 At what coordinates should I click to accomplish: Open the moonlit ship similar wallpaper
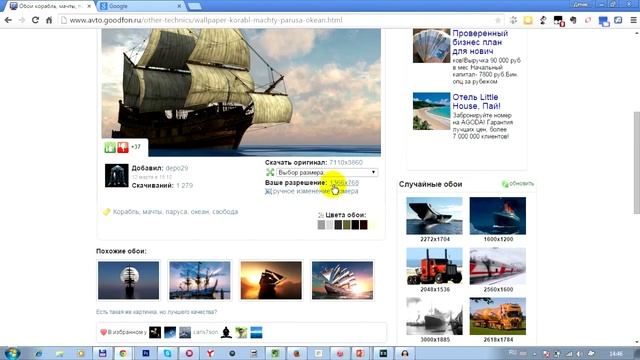tap(129, 280)
